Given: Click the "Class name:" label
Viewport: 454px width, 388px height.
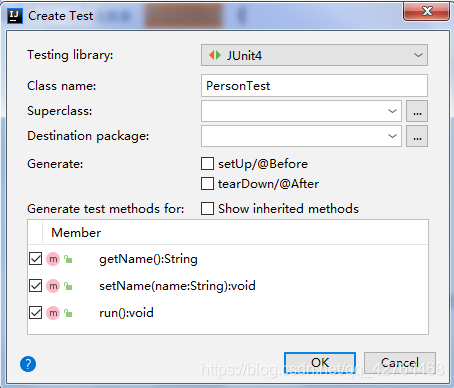Looking at the screenshot, I should [x=62, y=86].
